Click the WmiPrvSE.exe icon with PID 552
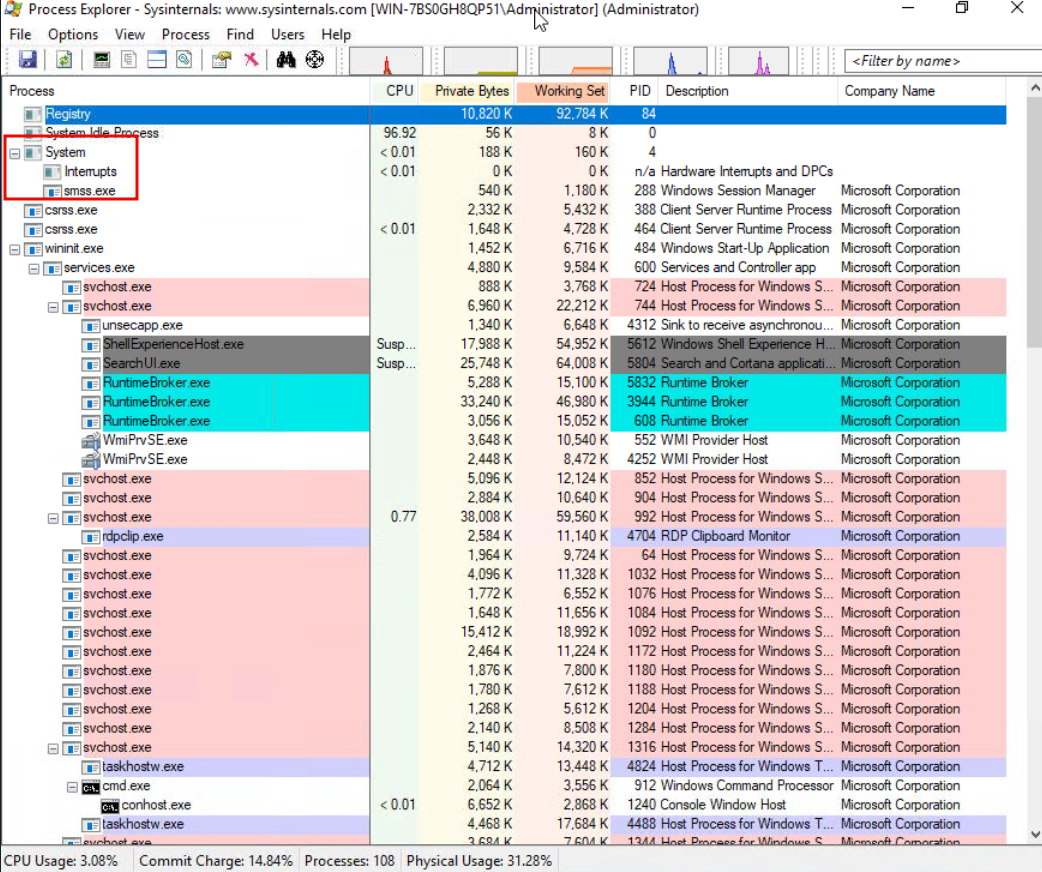The image size is (1042, 872). 90,440
